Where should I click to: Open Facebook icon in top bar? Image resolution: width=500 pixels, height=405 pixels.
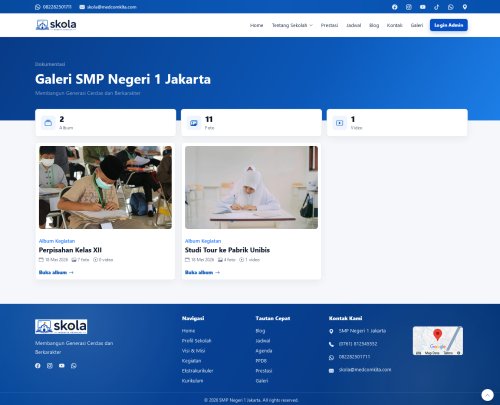[x=395, y=7]
